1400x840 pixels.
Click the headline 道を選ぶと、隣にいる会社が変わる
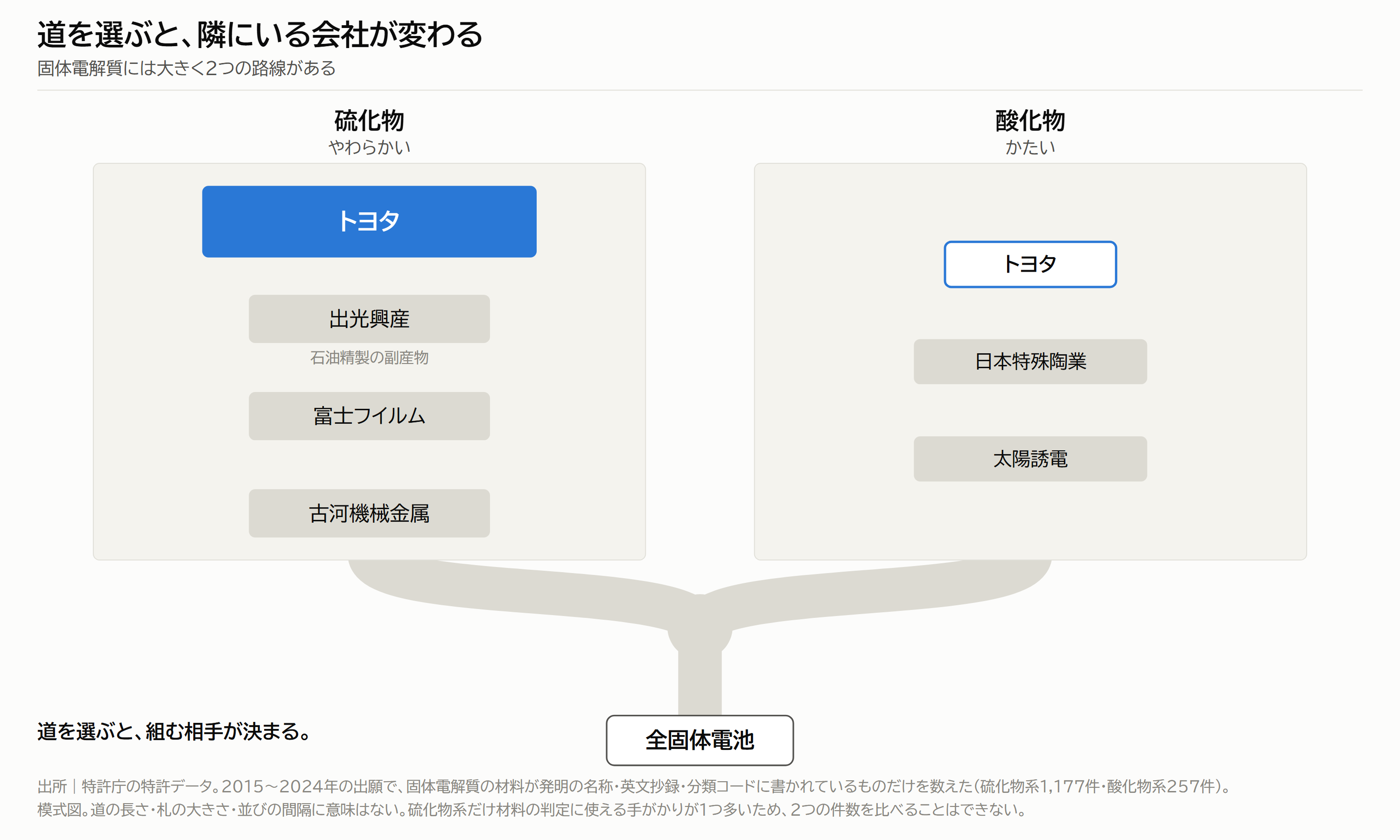tap(260, 35)
